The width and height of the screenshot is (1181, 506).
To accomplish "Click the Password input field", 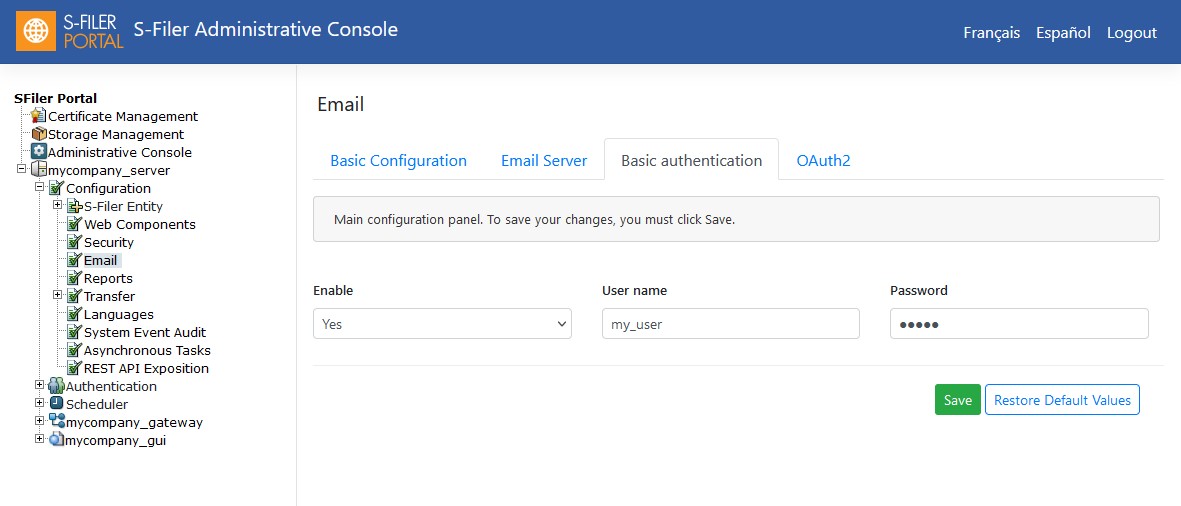I will [1019, 324].
